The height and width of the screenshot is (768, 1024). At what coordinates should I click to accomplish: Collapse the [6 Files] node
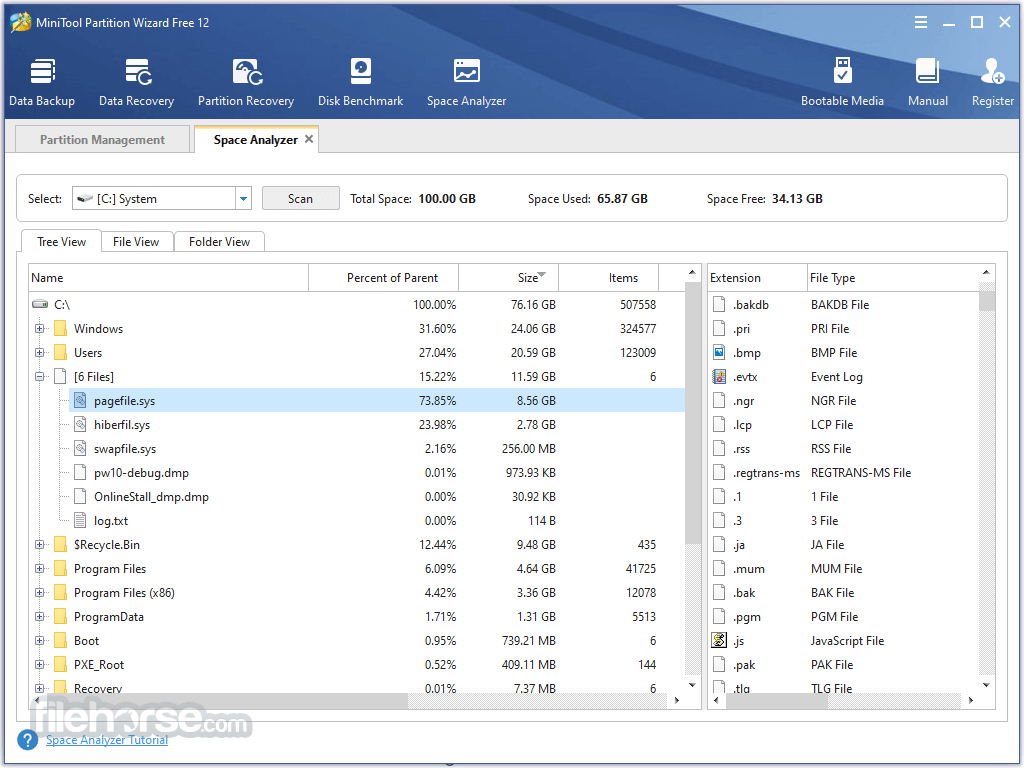click(39, 377)
